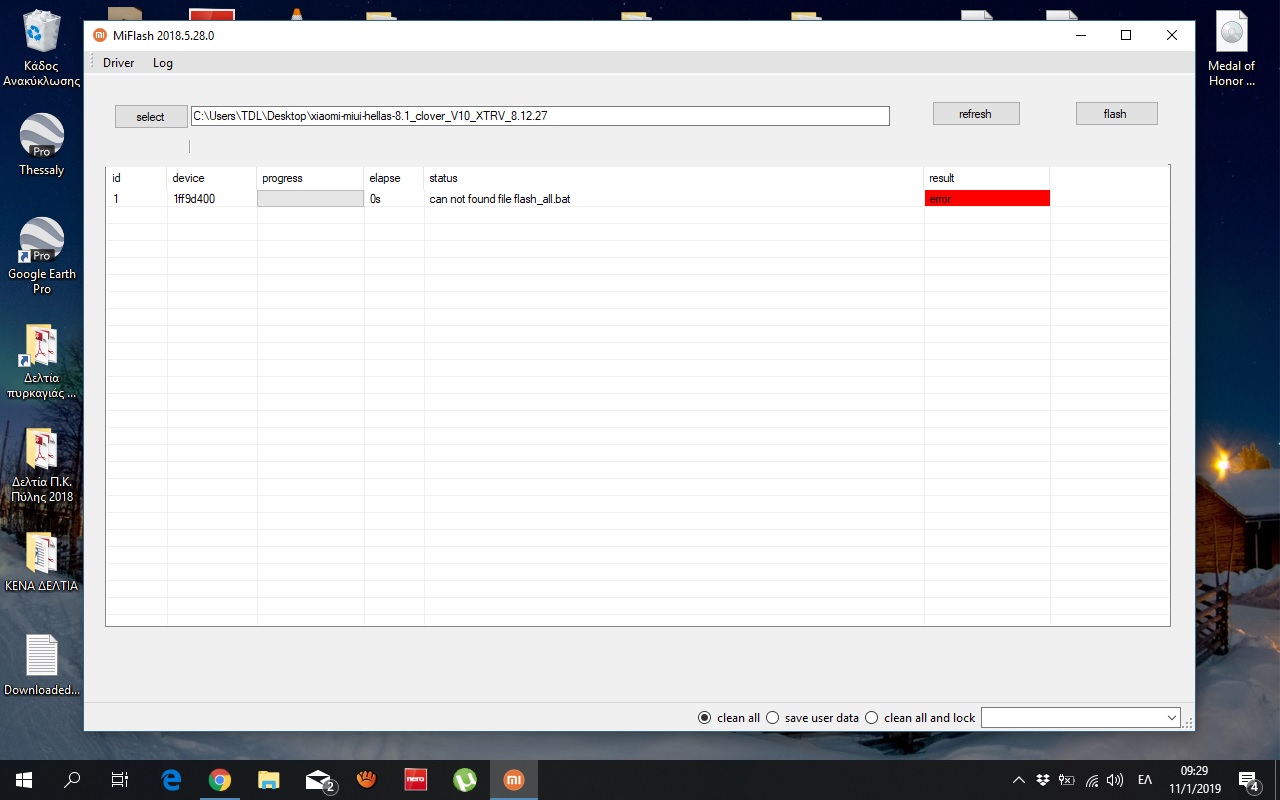Open Google Chrome from the taskbar
Screen dimensions: 1280x800
point(220,780)
